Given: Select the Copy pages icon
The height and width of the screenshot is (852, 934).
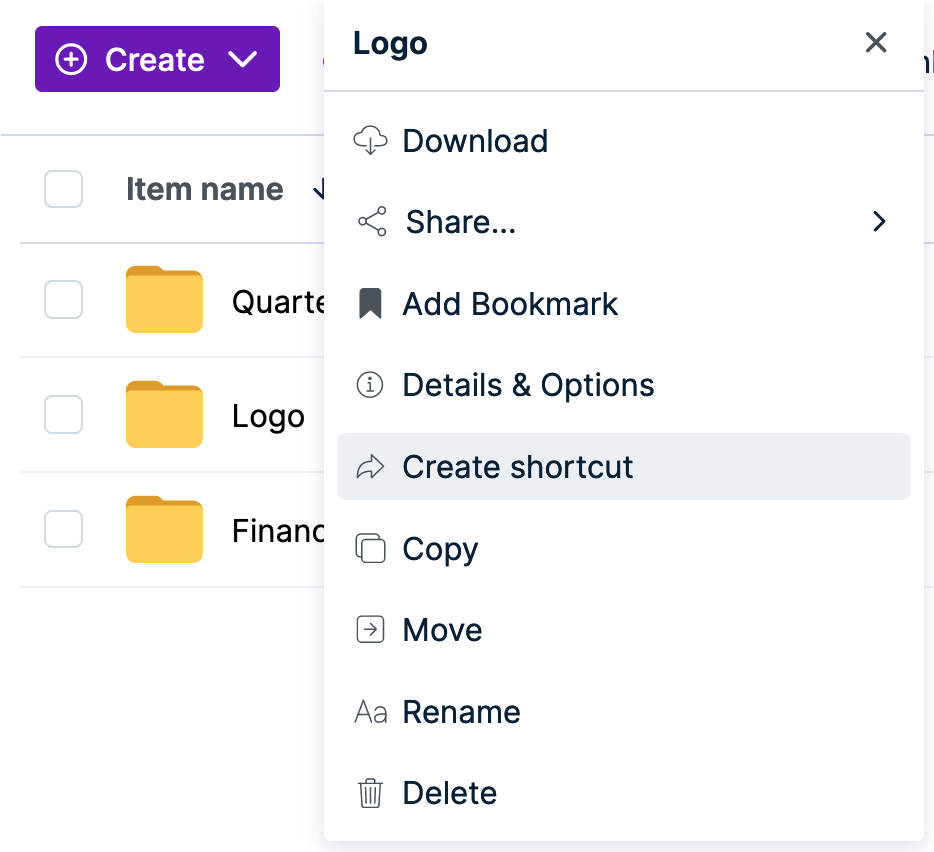Looking at the screenshot, I should [371, 548].
